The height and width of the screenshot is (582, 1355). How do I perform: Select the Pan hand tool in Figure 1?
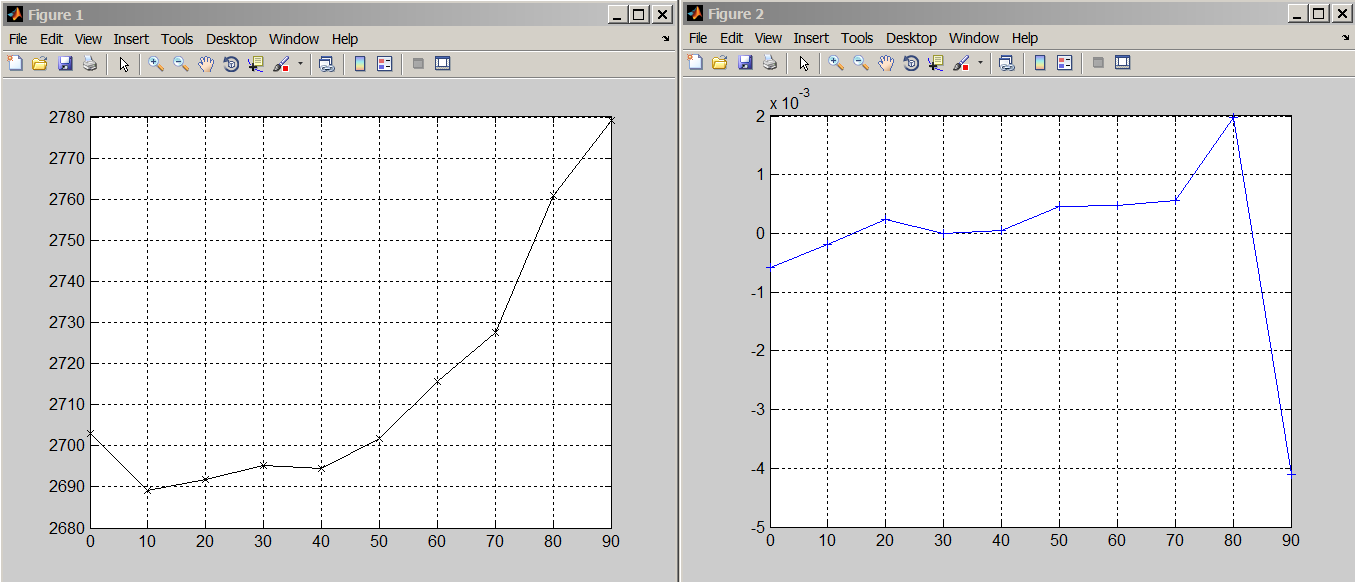206,63
